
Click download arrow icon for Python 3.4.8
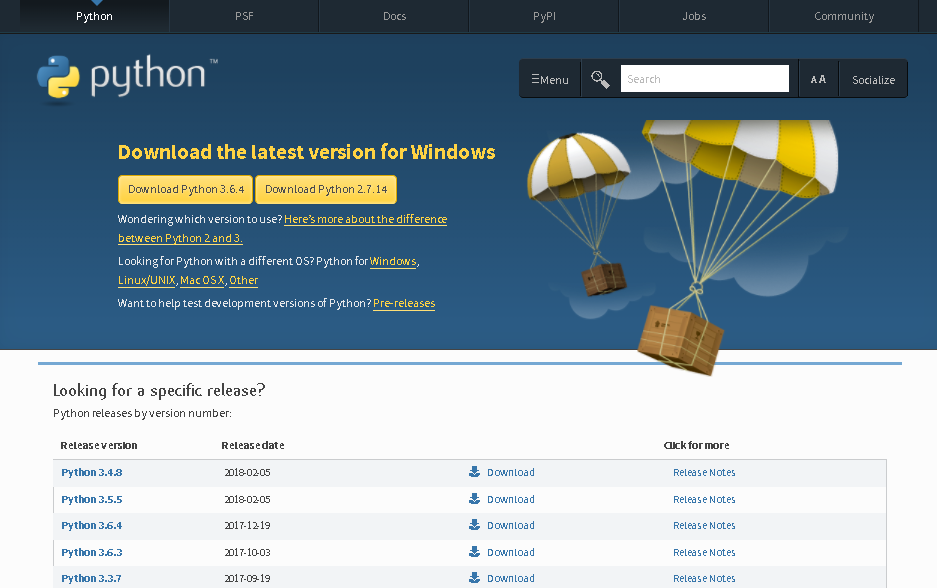click(x=475, y=472)
